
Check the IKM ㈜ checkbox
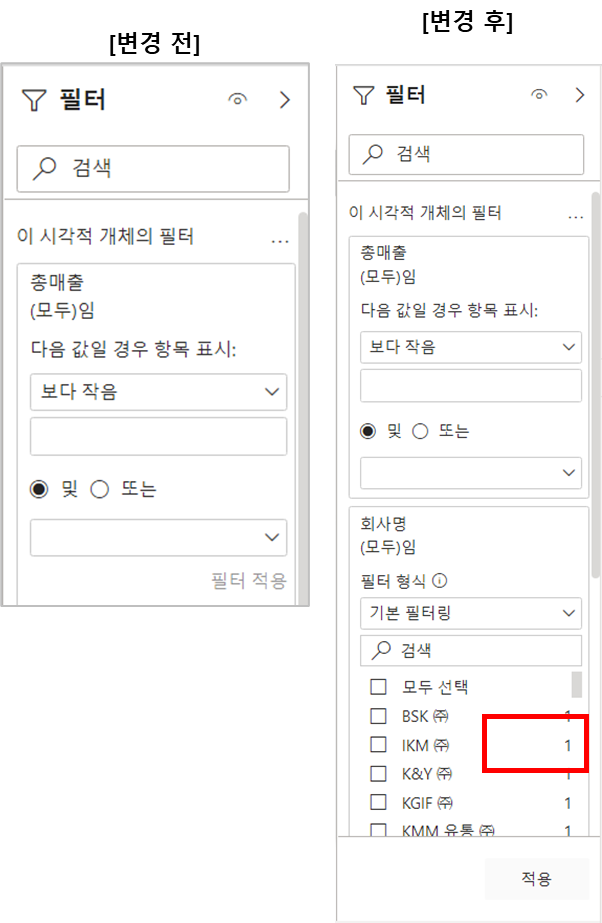pyautogui.click(x=378, y=745)
